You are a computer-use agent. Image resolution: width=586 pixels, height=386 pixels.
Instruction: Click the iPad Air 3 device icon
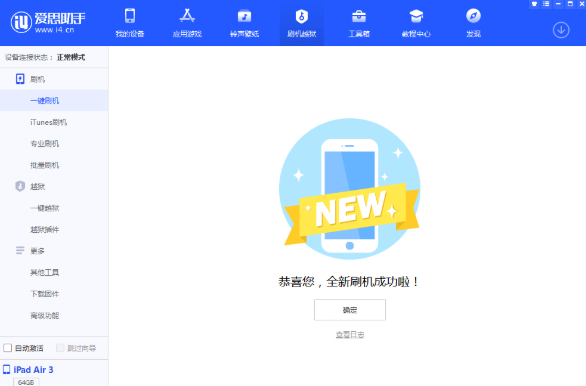click(7, 370)
